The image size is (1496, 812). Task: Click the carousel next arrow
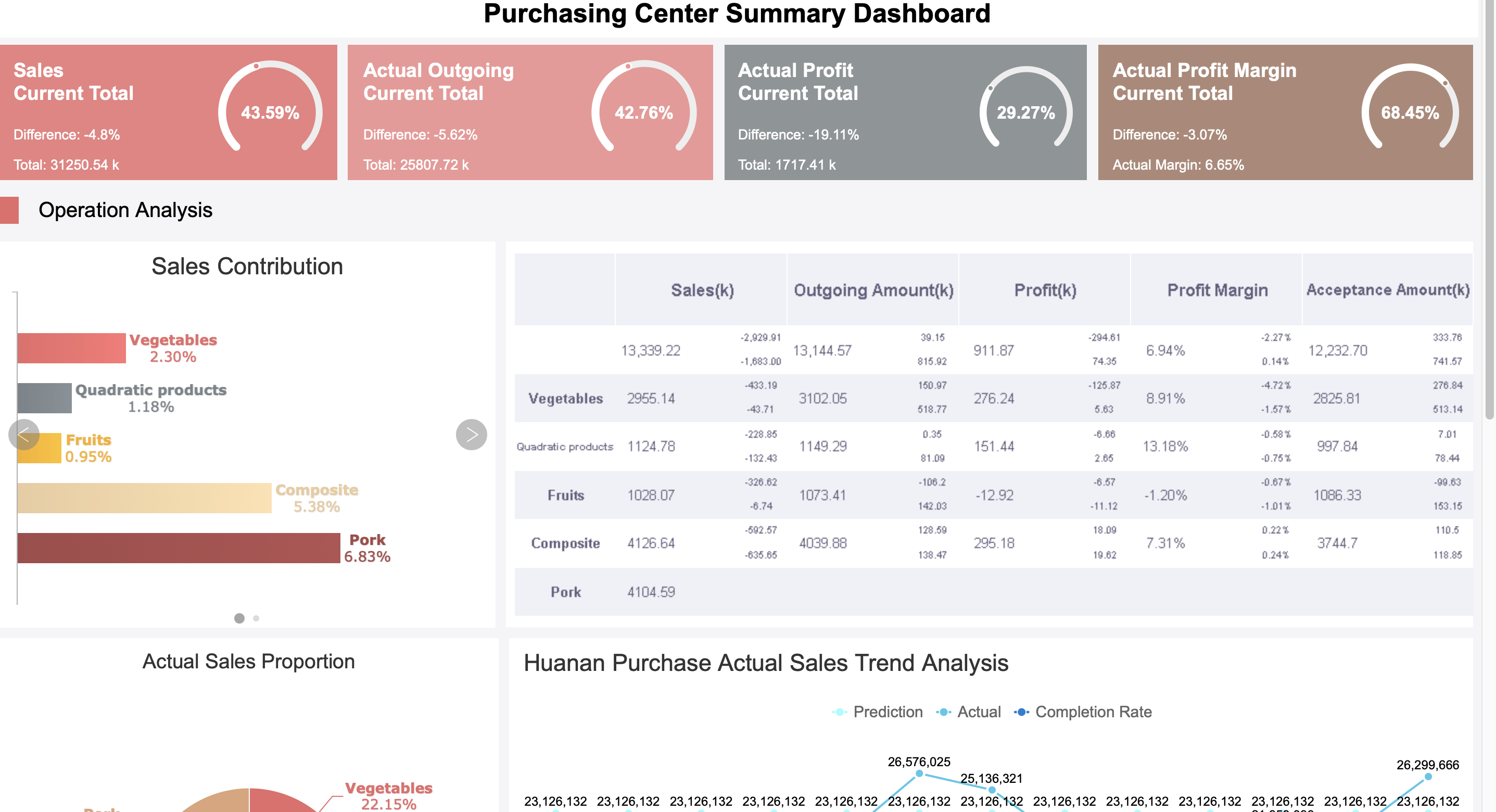[x=471, y=435]
